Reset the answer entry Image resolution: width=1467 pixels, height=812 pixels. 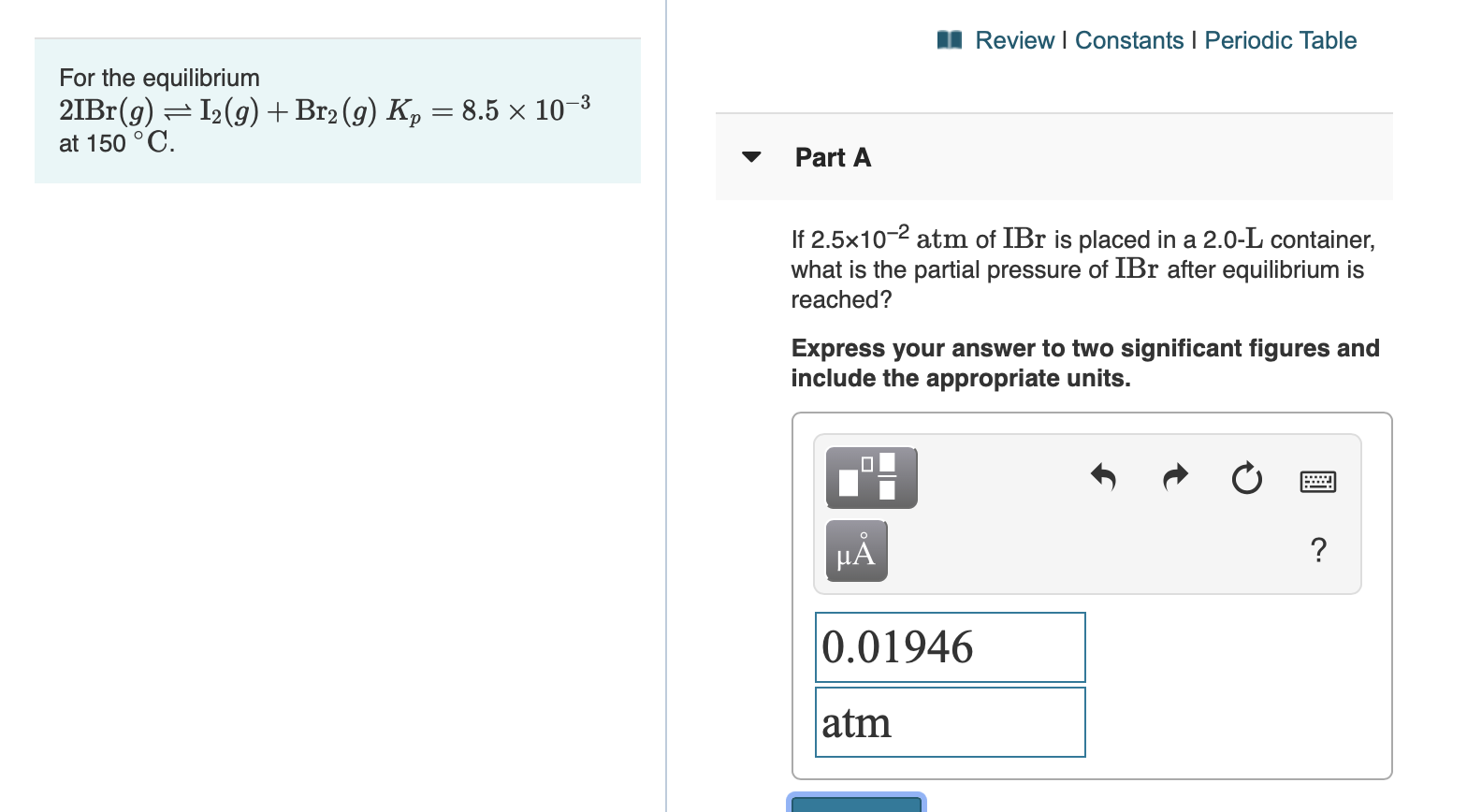[1246, 478]
